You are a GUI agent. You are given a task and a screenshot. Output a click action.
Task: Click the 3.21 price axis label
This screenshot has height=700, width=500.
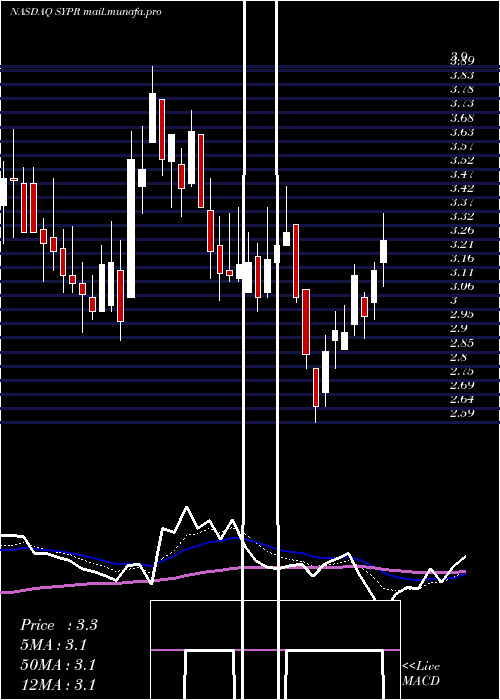coord(462,245)
